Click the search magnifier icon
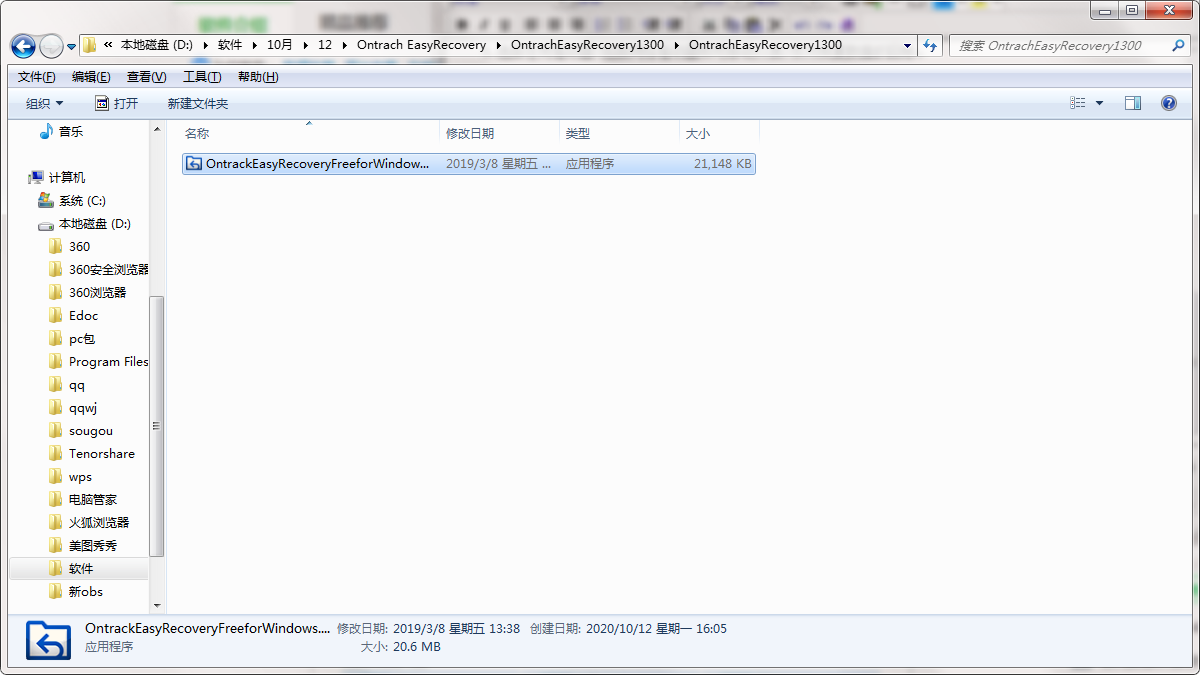Screen dimensions: 1200x675 (x=1176, y=45)
